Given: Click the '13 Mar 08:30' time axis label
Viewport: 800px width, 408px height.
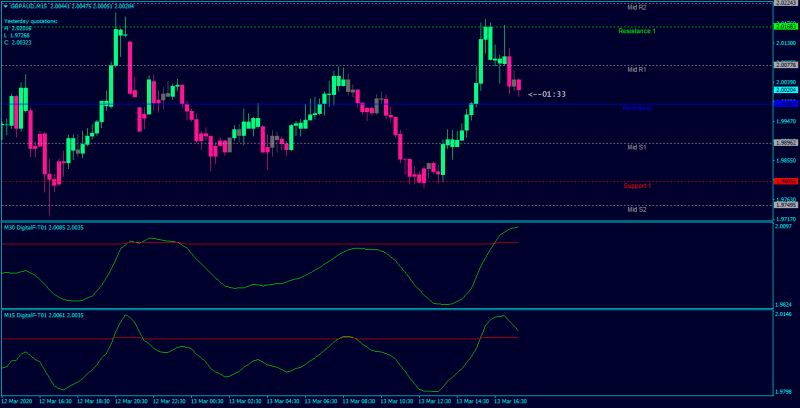Looking at the screenshot, I should 361,401.
